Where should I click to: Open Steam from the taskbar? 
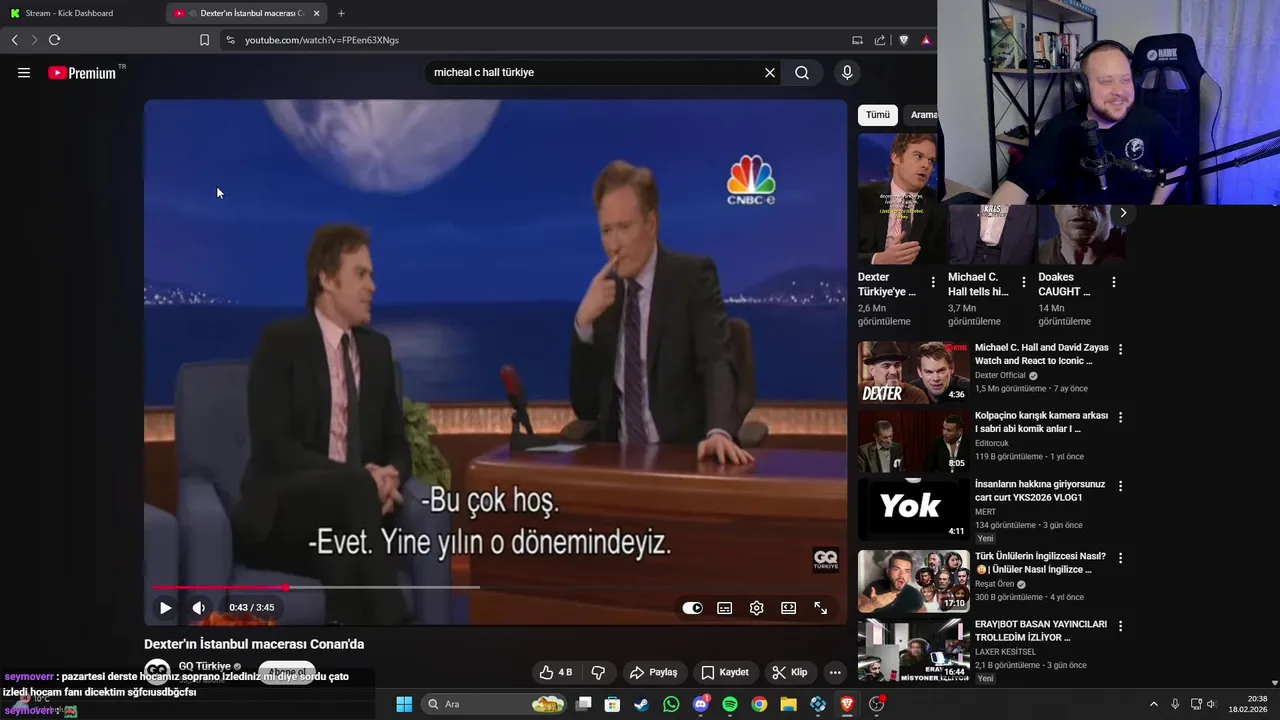[x=642, y=704]
